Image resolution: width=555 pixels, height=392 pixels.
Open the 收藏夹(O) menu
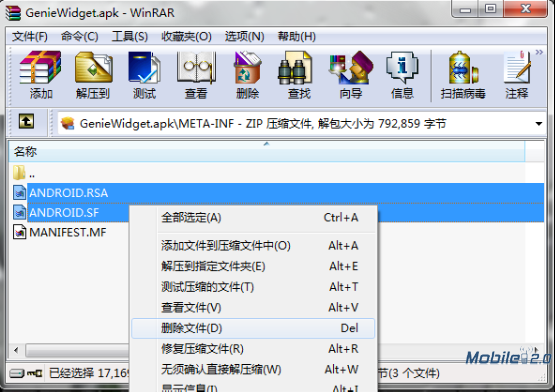(186, 36)
